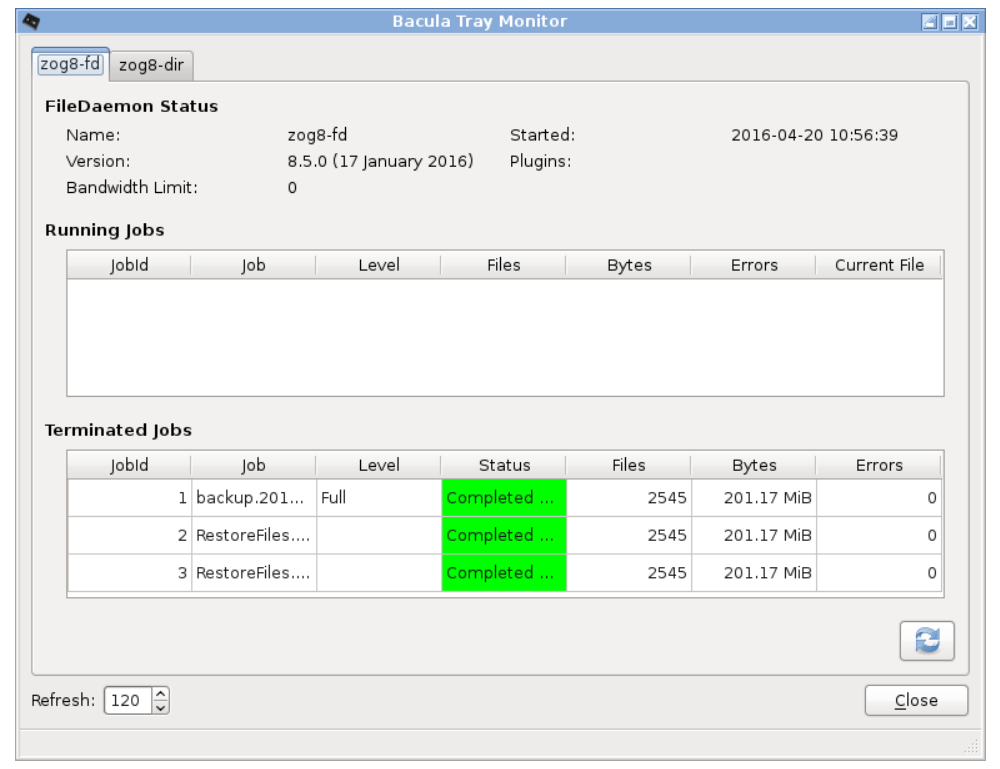Select the zog8-fd tab
The height and width of the screenshot is (769, 1000).
pyautogui.click(x=70, y=64)
